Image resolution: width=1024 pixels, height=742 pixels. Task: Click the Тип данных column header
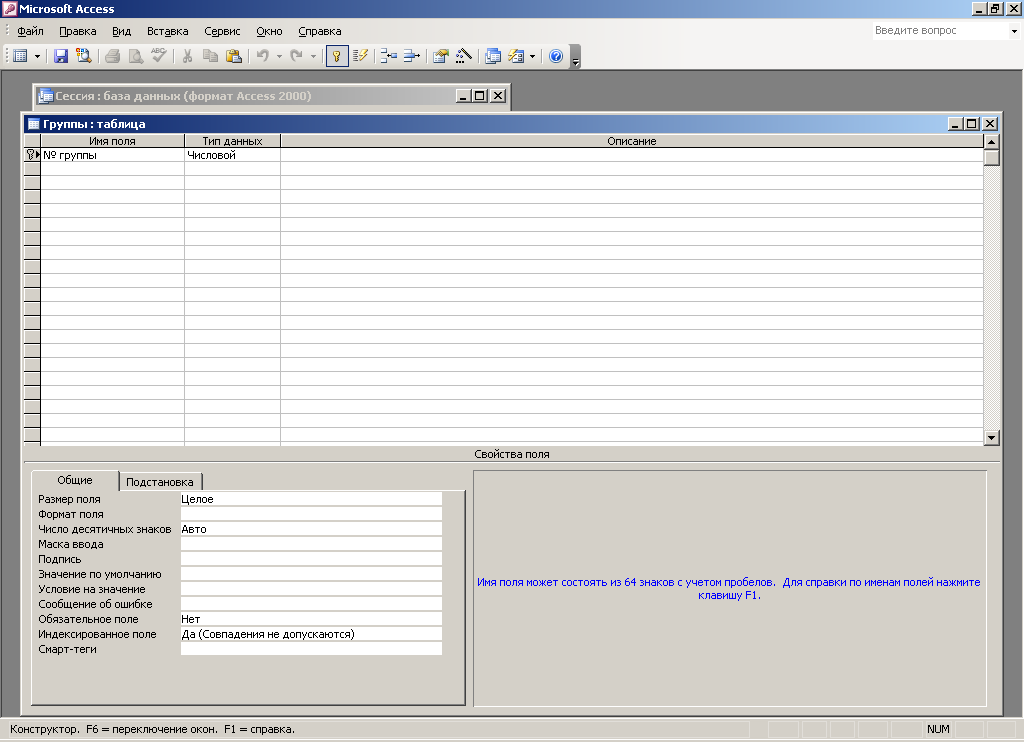[232, 141]
